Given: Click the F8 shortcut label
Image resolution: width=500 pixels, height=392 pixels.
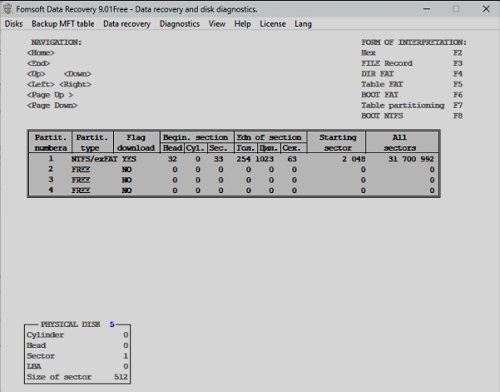Looking at the screenshot, I should tap(458, 116).
